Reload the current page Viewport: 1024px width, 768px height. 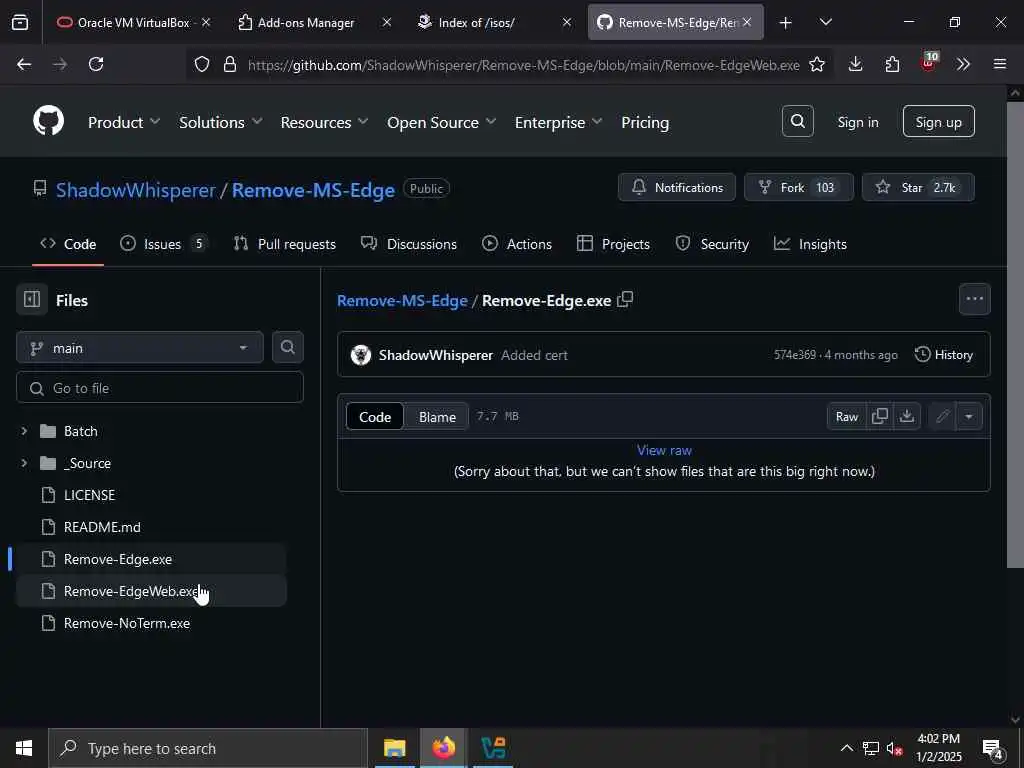(x=96, y=64)
